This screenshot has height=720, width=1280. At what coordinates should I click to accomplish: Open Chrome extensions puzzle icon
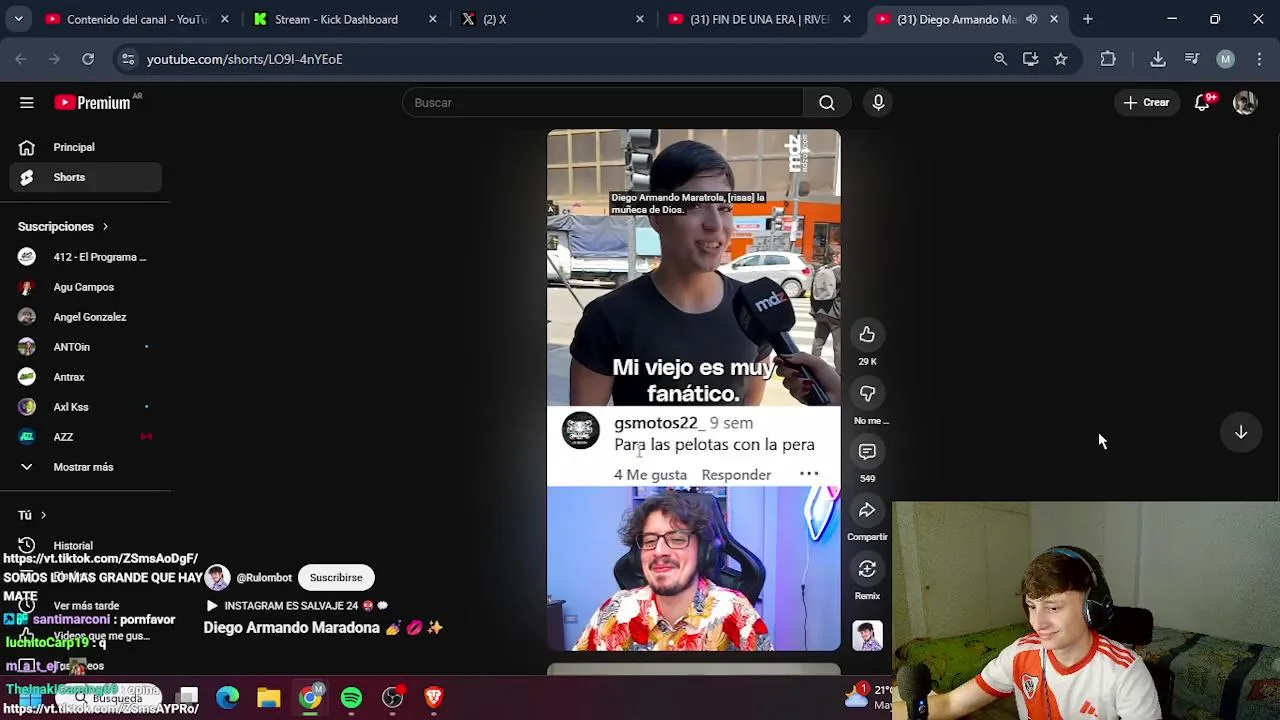click(x=1108, y=59)
